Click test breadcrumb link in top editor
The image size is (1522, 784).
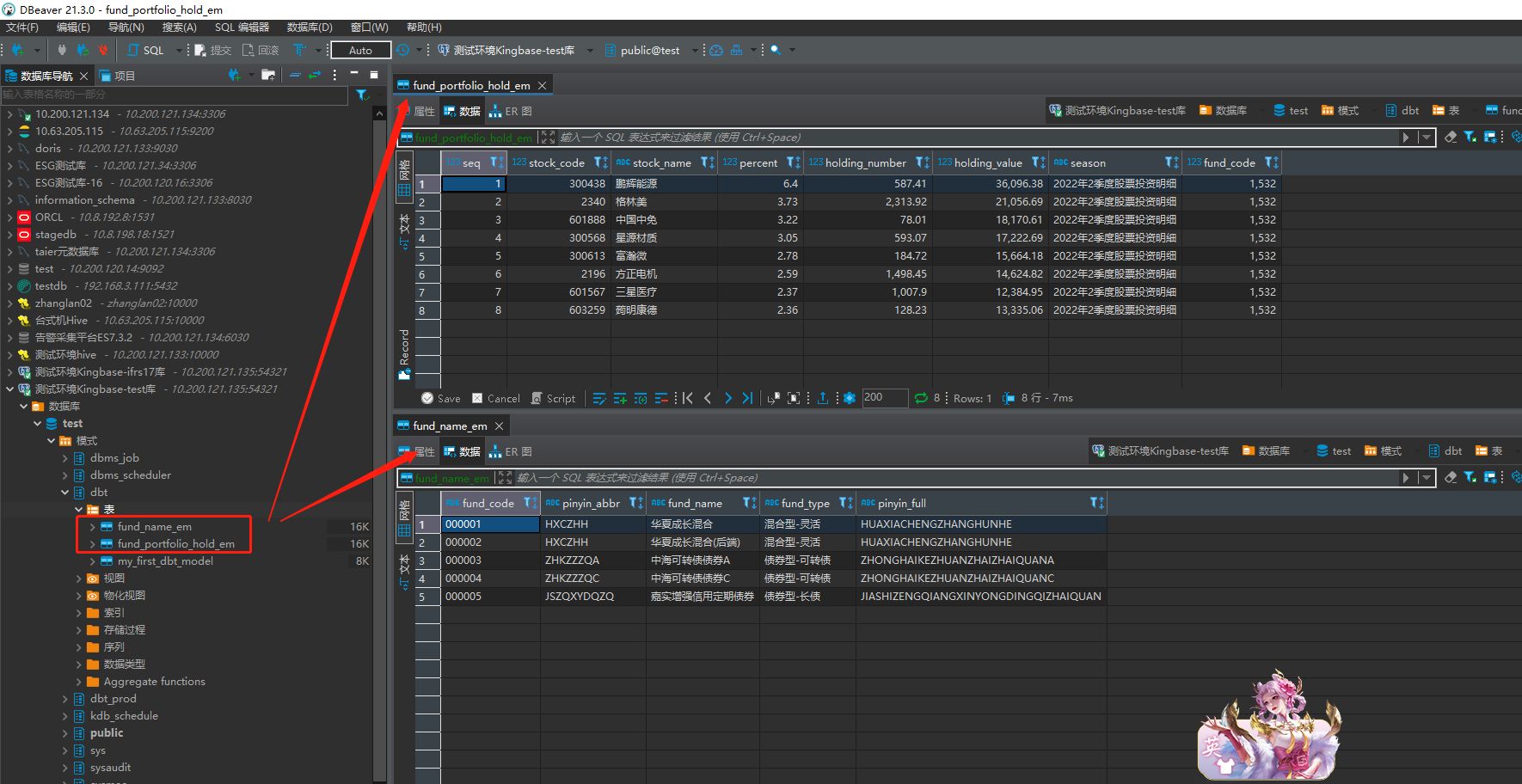1291,110
